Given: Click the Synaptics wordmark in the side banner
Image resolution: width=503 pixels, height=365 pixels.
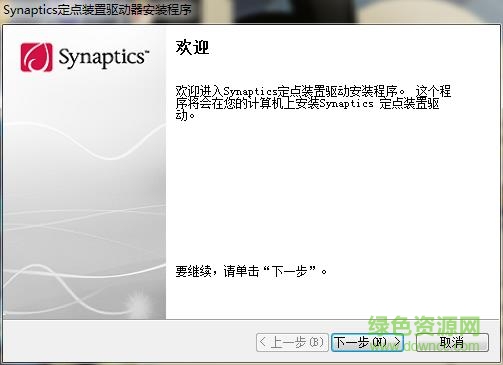Looking at the screenshot, I should [x=103, y=57].
